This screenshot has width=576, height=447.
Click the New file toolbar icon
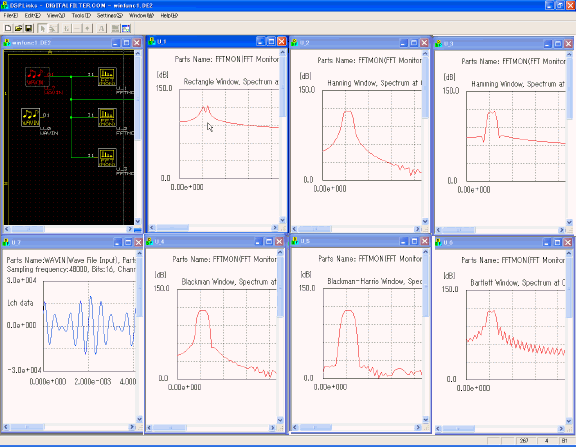coord(8,28)
